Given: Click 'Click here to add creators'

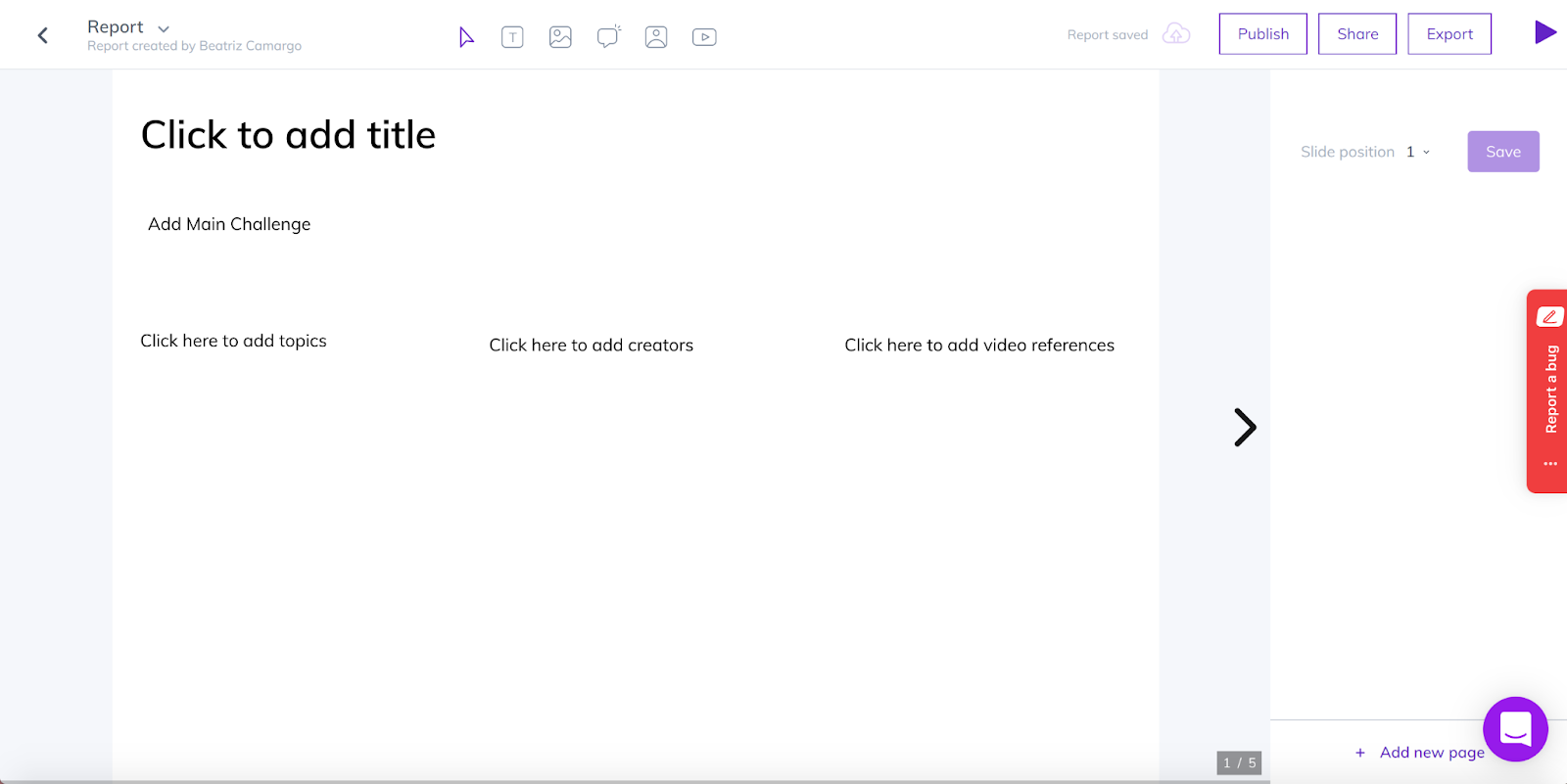Looking at the screenshot, I should 592,345.
